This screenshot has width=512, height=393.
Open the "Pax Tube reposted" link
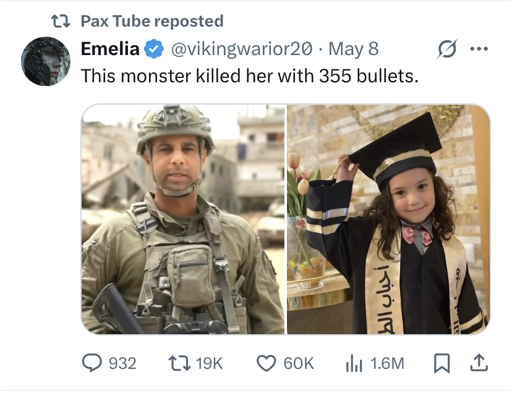coord(152,21)
